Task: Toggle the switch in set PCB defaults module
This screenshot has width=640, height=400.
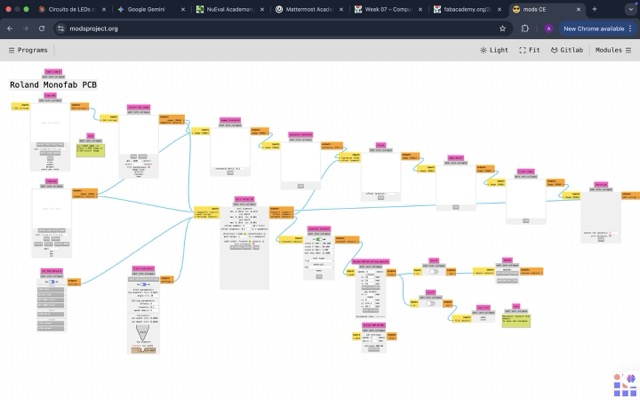Action: coord(51,282)
